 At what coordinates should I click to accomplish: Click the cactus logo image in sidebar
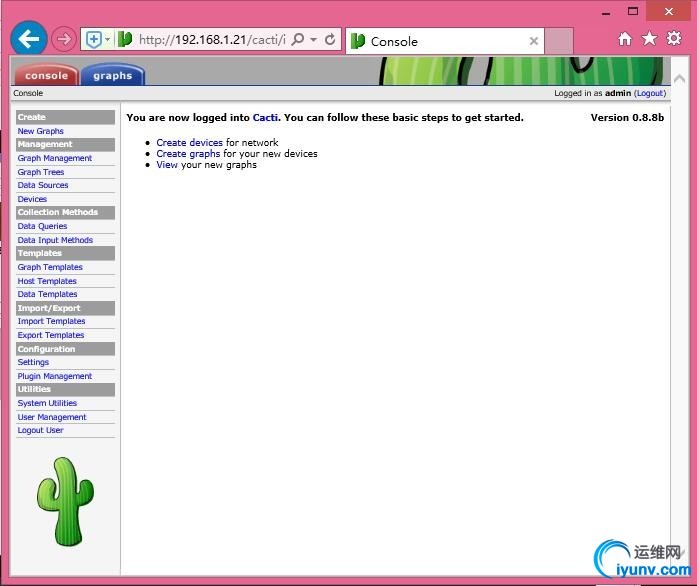coord(65,502)
